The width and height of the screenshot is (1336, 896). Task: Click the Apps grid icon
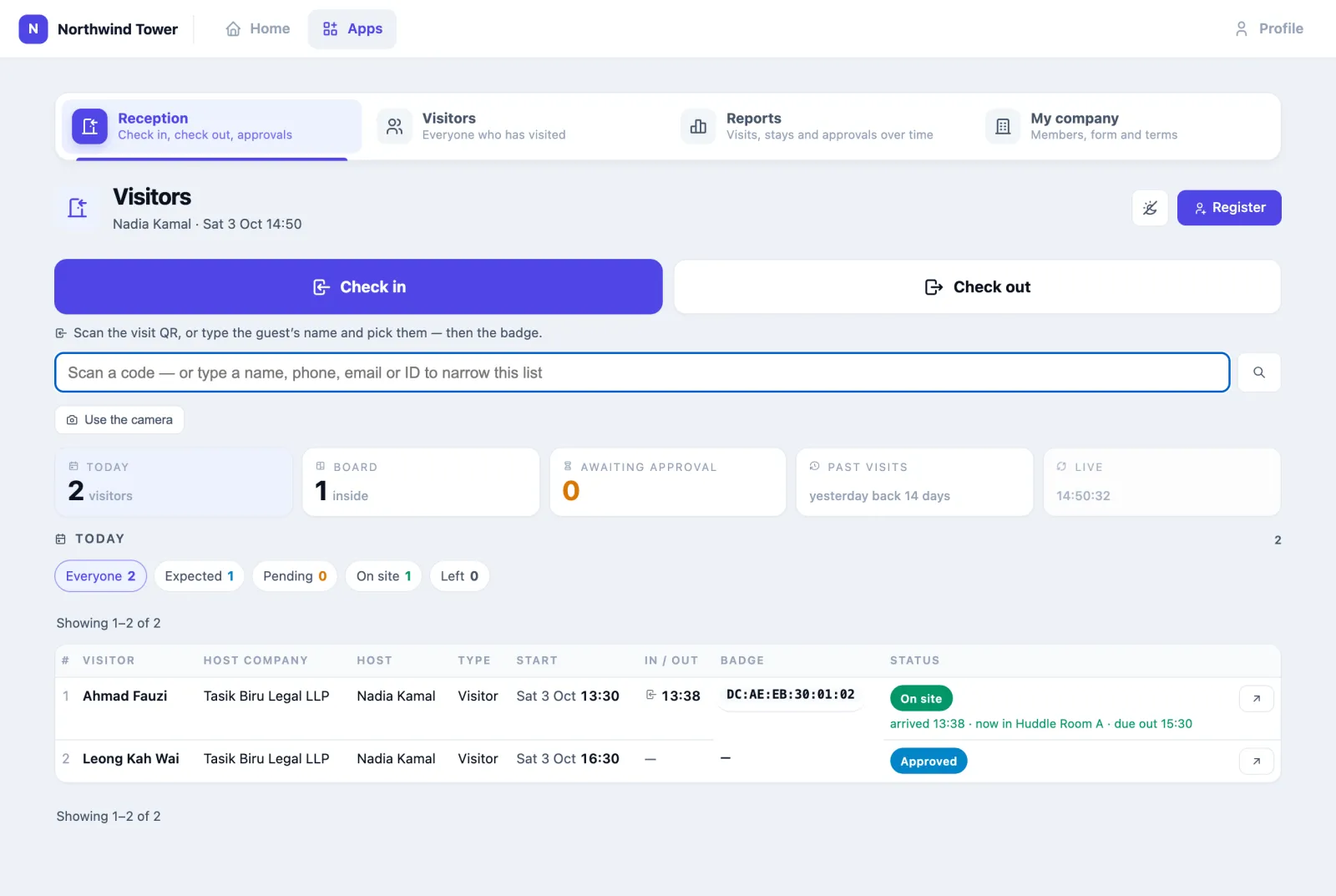331,29
